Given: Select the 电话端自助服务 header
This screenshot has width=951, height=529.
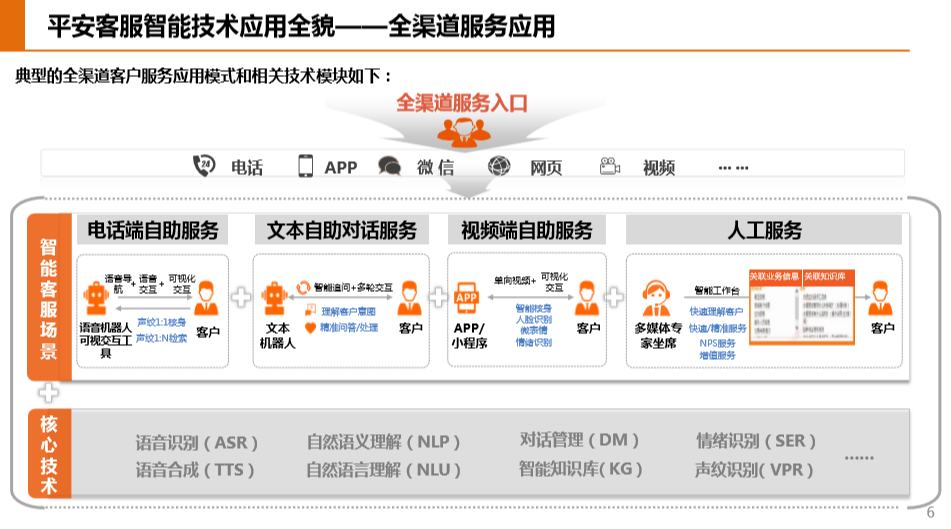Looking at the screenshot, I should coord(153,231).
